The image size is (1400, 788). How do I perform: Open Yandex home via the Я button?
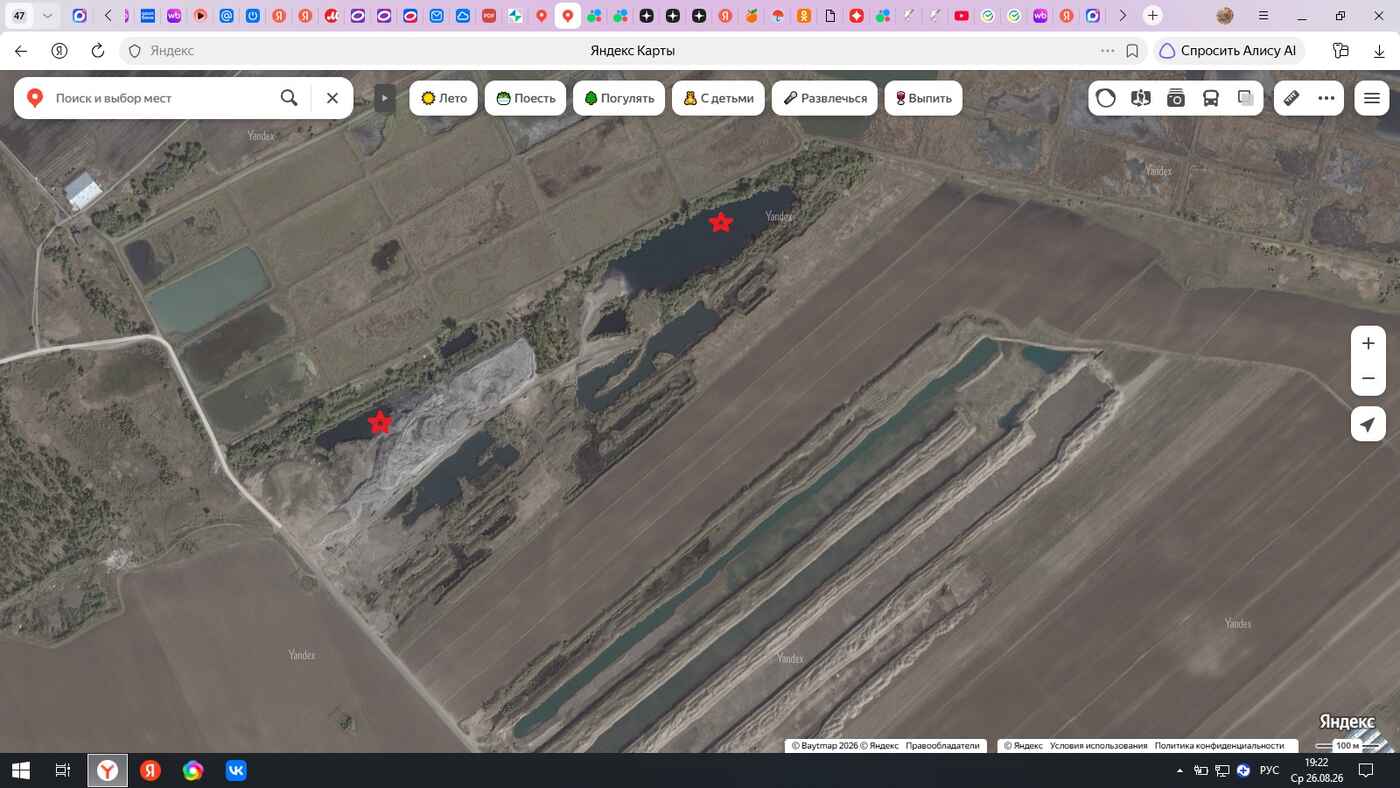60,51
